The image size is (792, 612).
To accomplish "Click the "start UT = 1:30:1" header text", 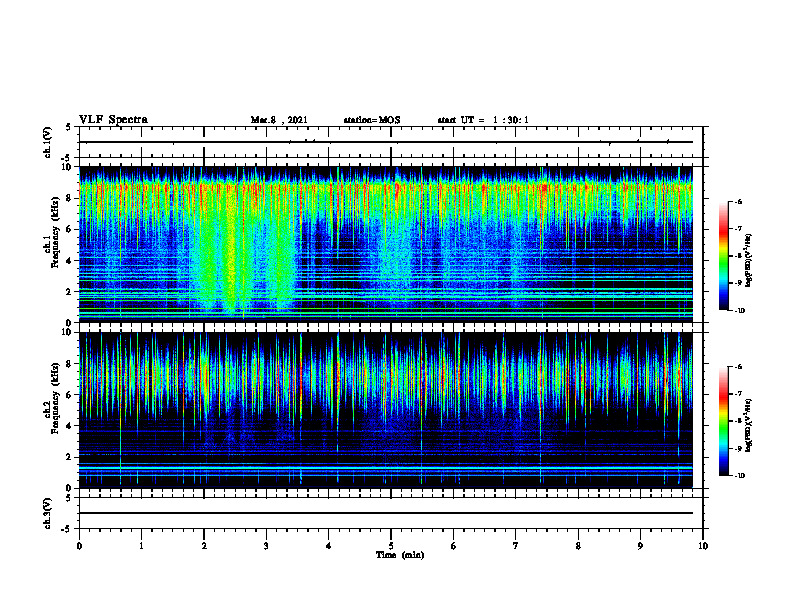I will point(483,120).
